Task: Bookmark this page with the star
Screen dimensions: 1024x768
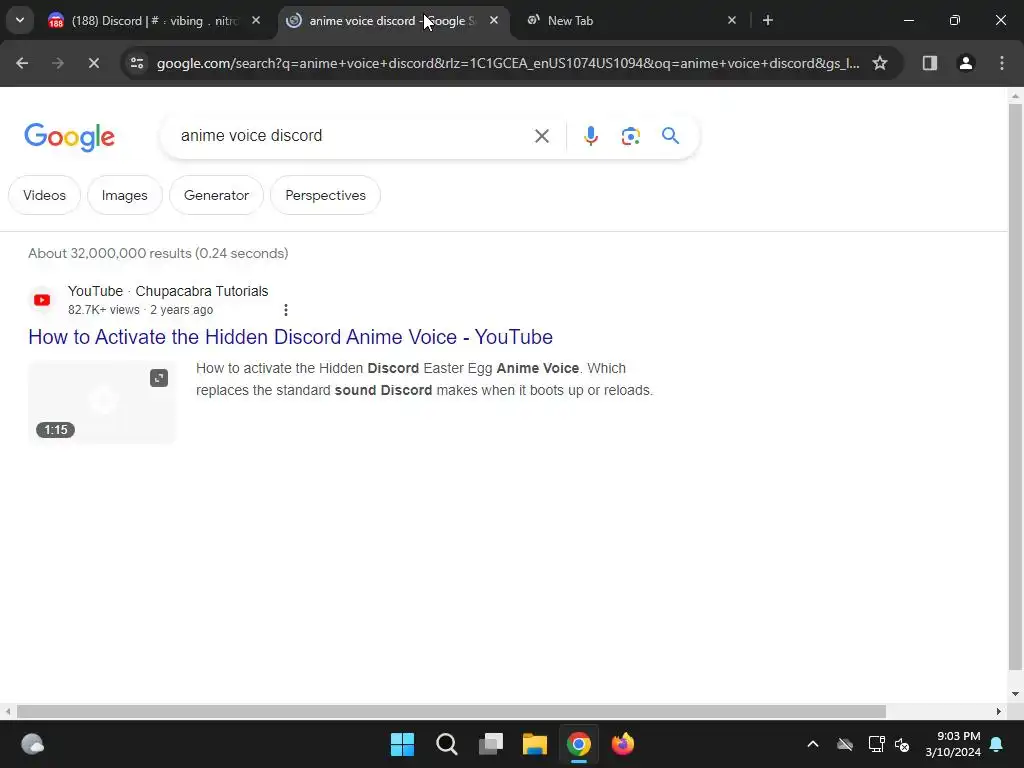Action: [880, 63]
